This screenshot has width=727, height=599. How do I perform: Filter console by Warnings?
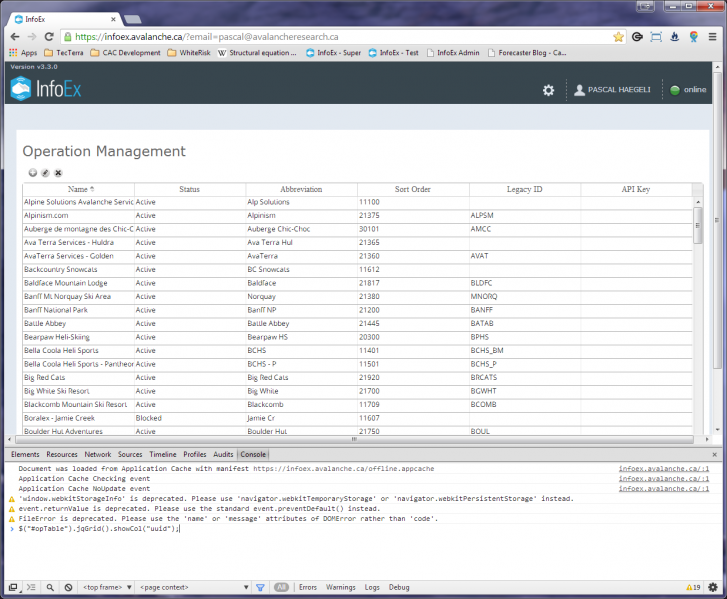[x=340, y=587]
